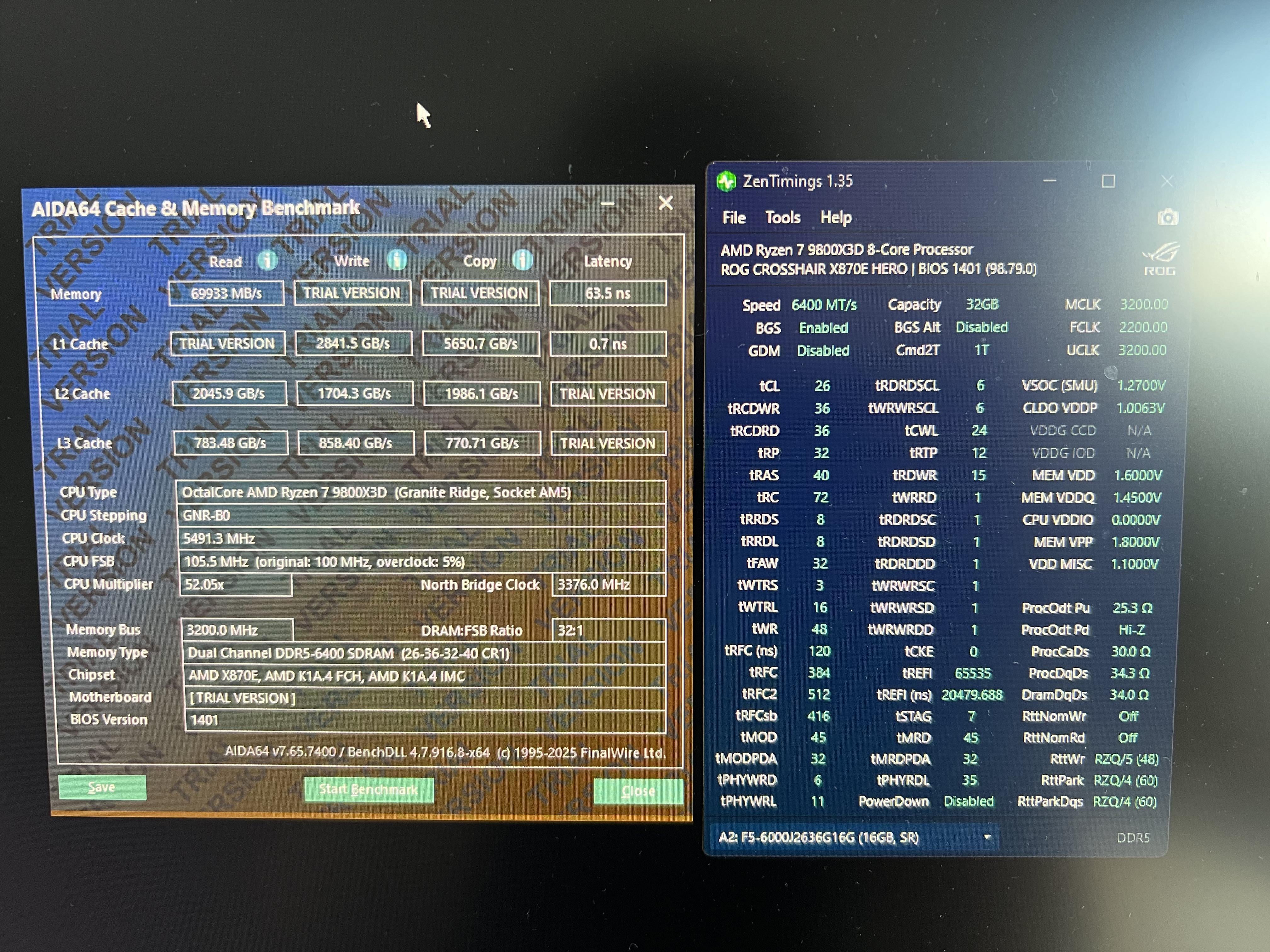
Task: Click the Write info icon in AIDA64
Action: (x=397, y=260)
